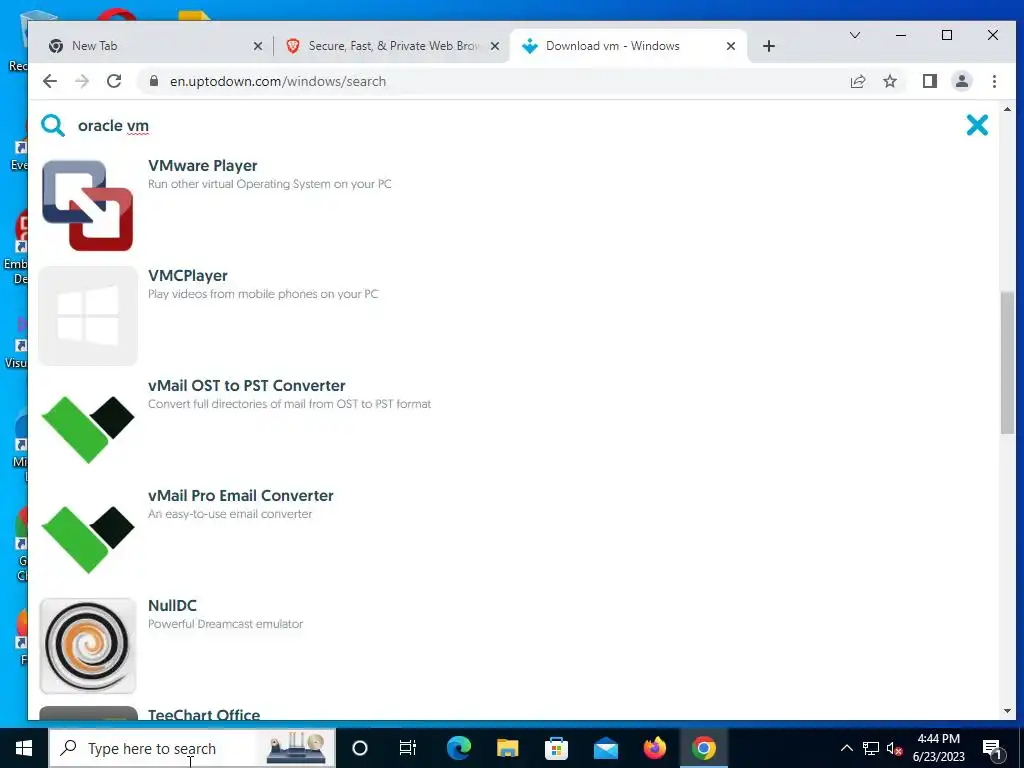This screenshot has height=768, width=1024.
Task: Open the TeeChart Office result
Action: pos(204,714)
